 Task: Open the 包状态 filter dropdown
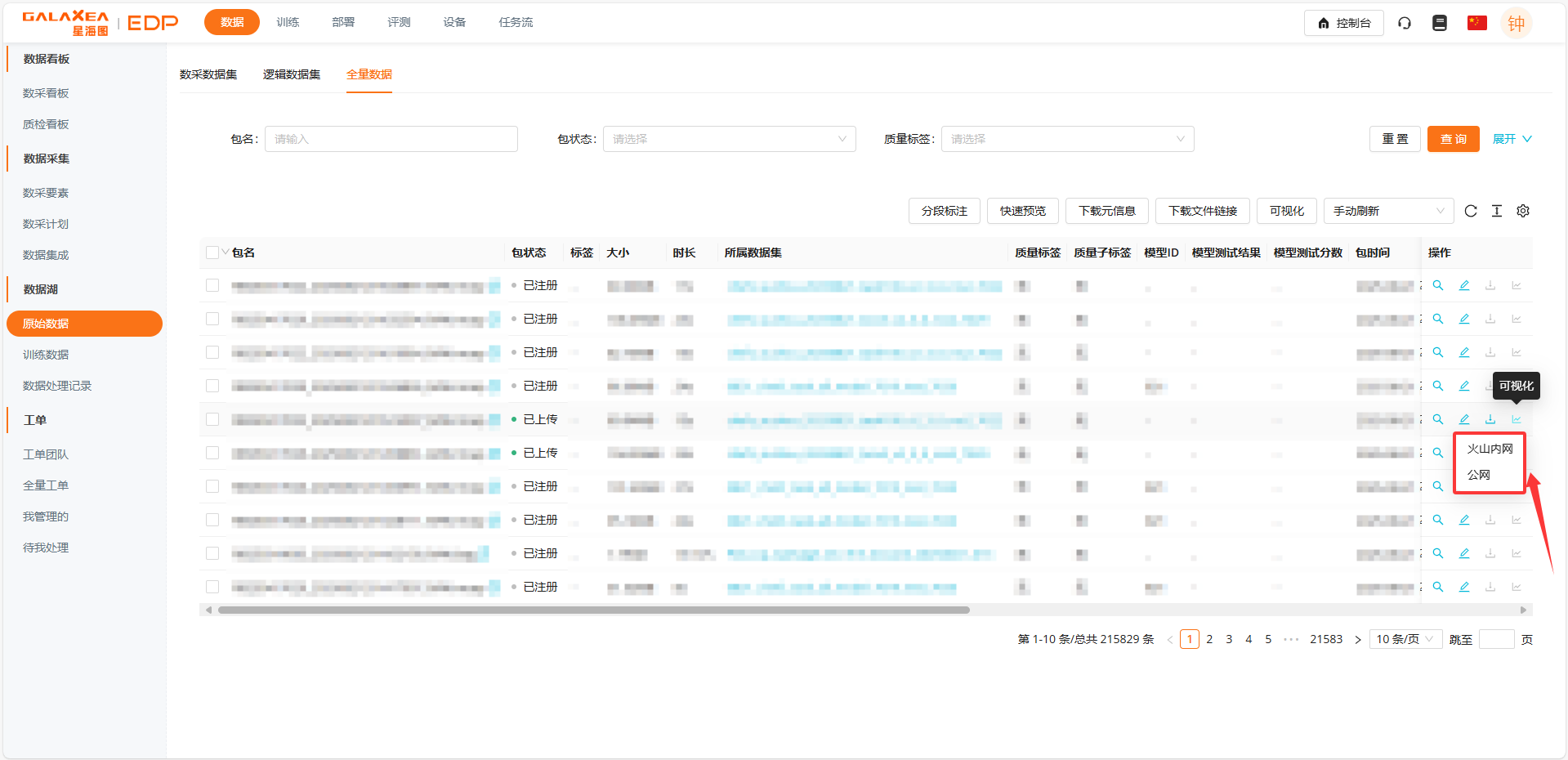point(729,139)
